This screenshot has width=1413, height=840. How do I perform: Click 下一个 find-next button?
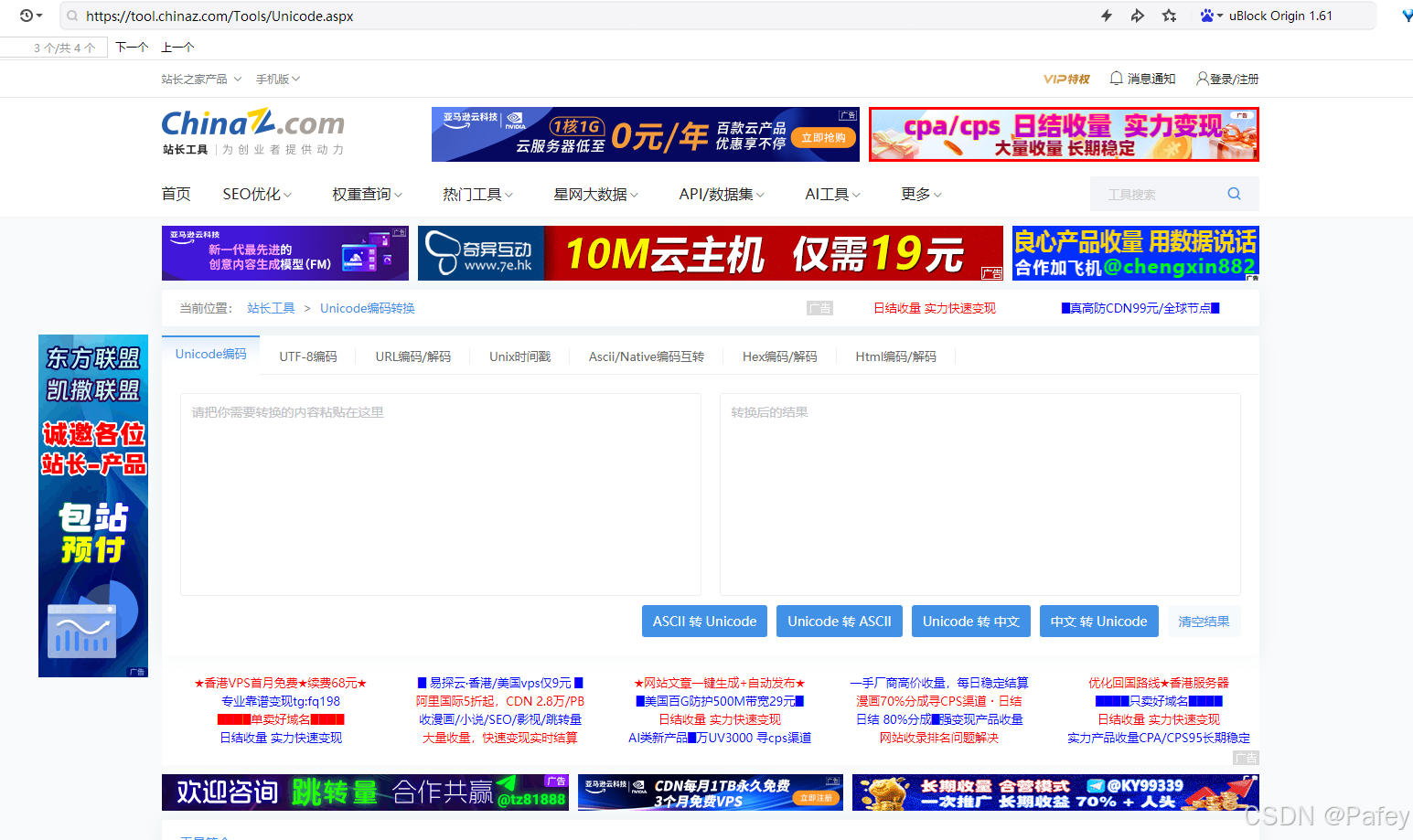tap(132, 48)
